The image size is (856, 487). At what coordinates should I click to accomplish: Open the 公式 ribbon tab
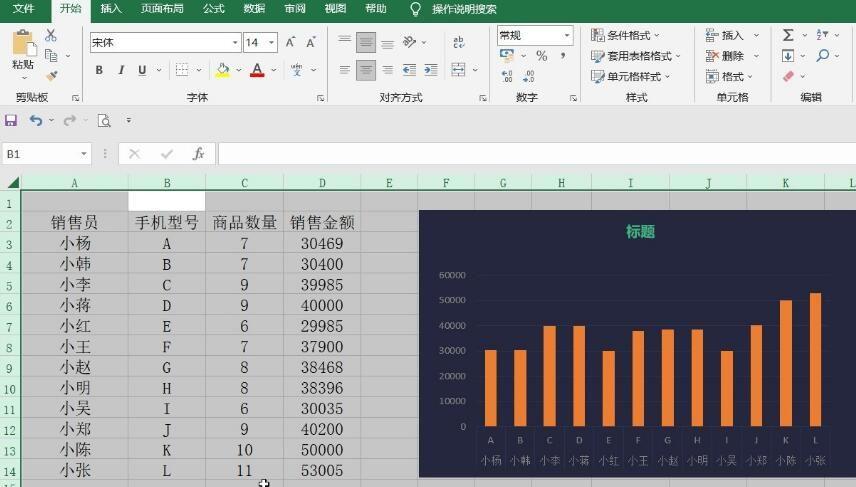213,9
